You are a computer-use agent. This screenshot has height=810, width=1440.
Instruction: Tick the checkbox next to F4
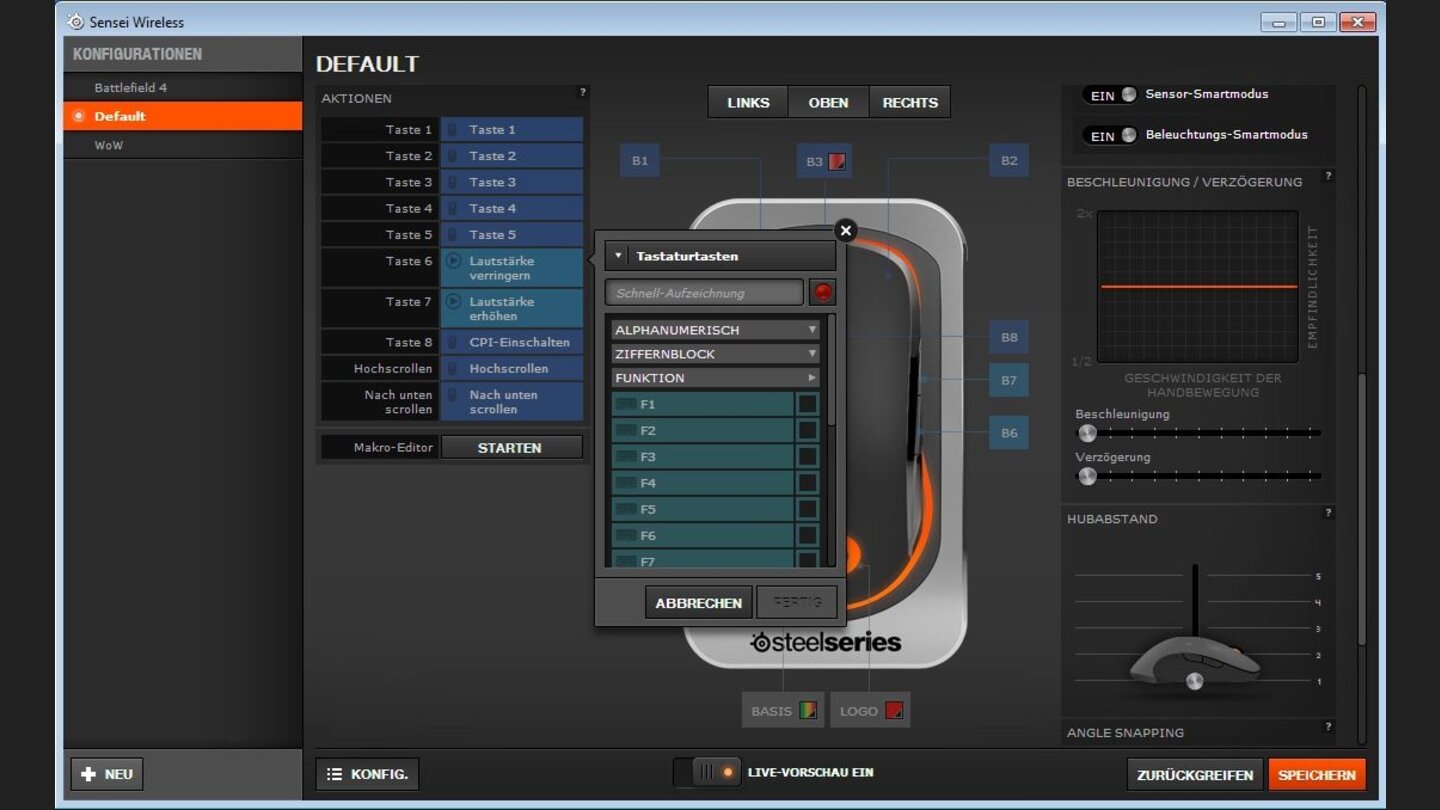pyautogui.click(x=807, y=482)
